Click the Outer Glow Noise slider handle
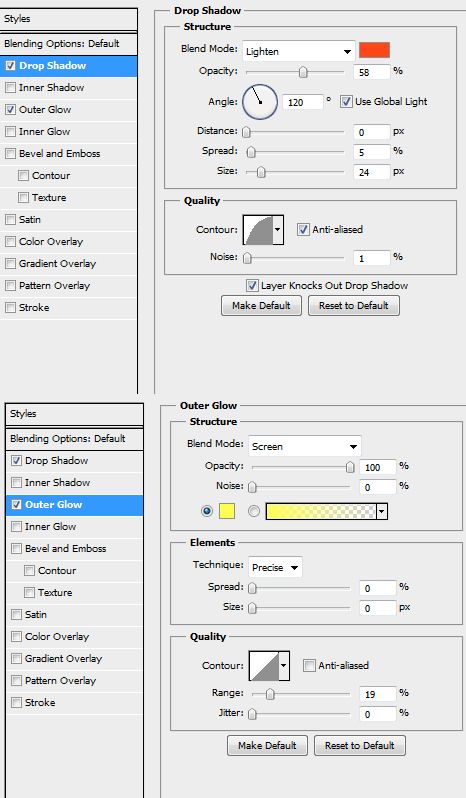466x798 pixels. (x=252, y=488)
